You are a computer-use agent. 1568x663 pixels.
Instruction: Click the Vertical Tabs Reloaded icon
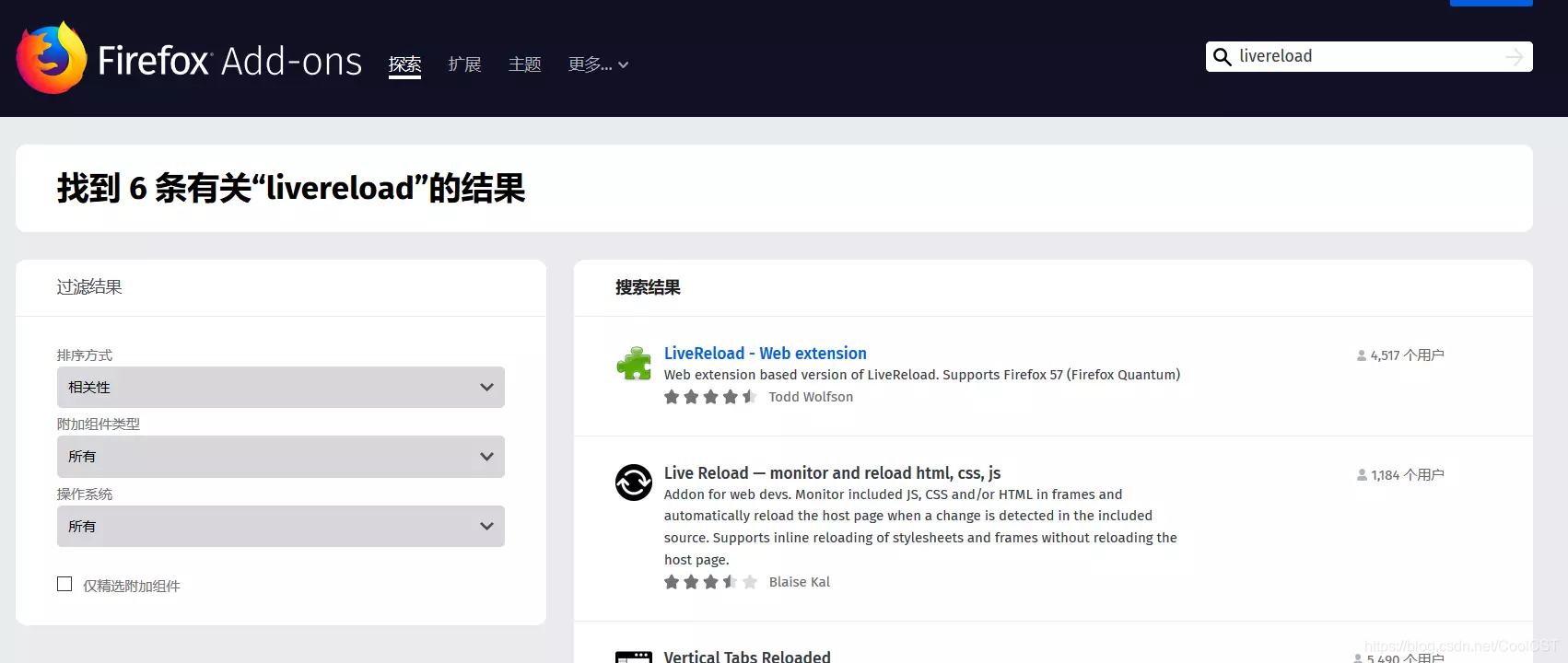pyautogui.click(x=634, y=657)
